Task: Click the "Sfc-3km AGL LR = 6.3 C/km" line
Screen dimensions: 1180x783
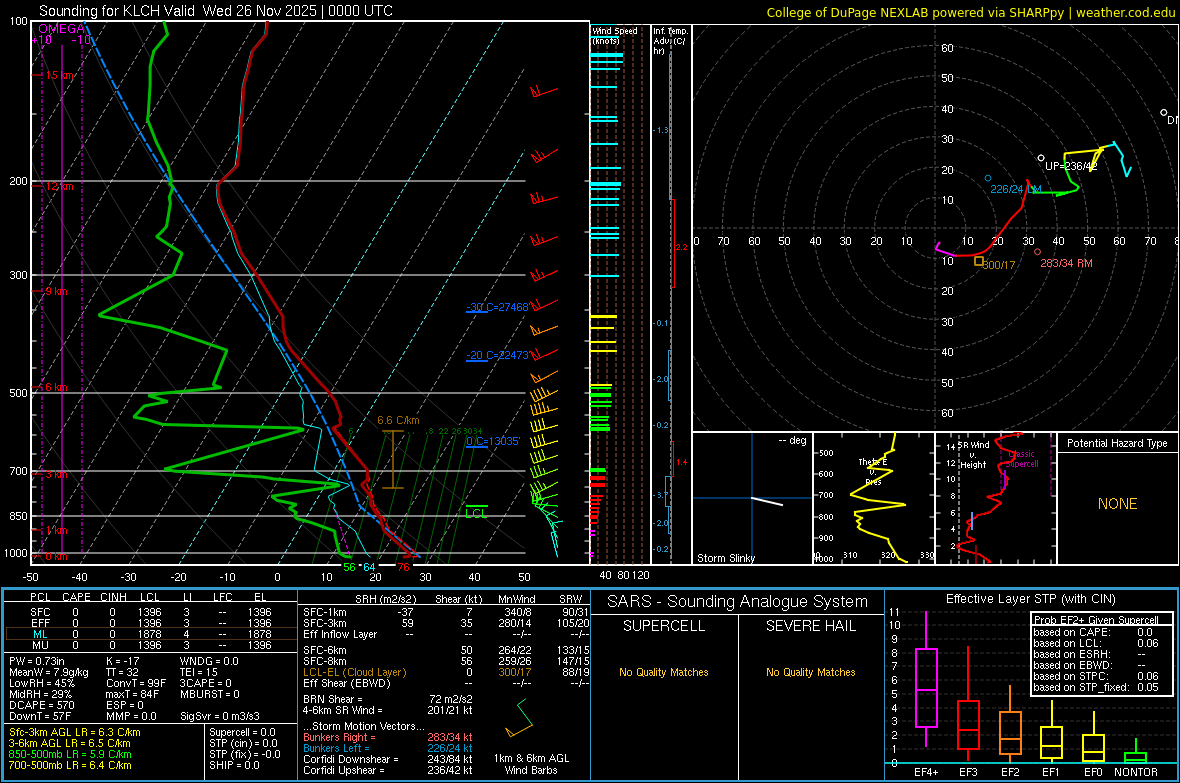Action: point(75,732)
